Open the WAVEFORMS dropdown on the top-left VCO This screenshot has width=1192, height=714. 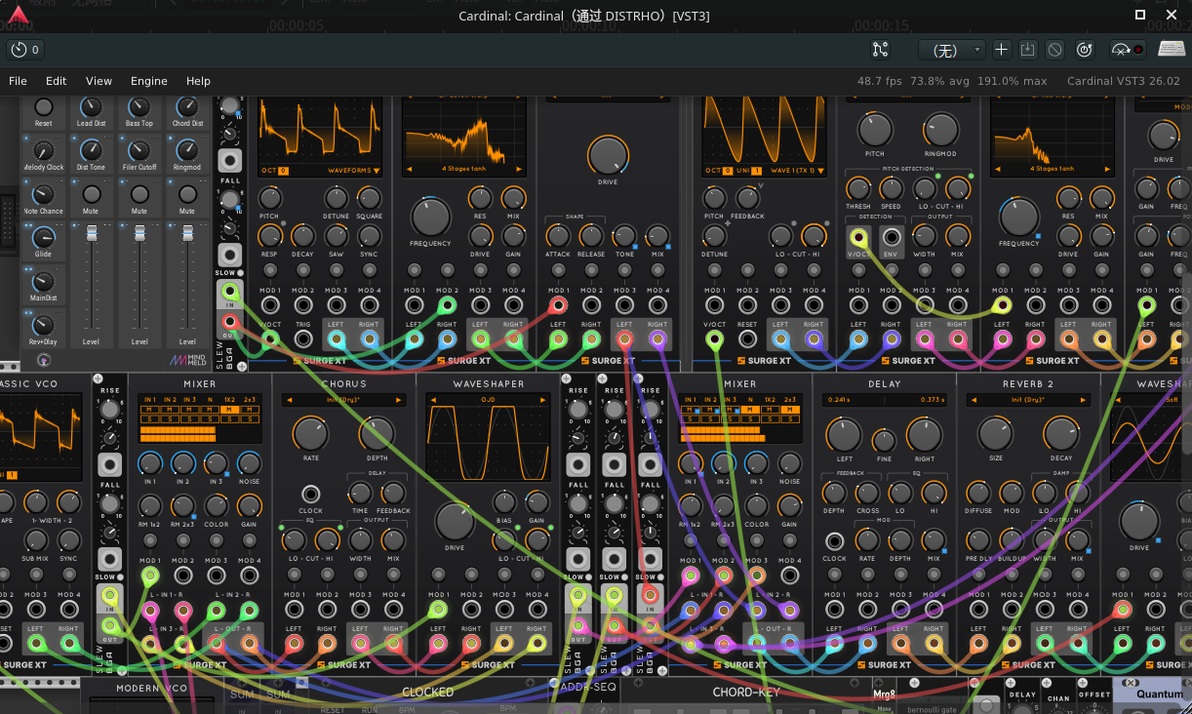pos(353,170)
